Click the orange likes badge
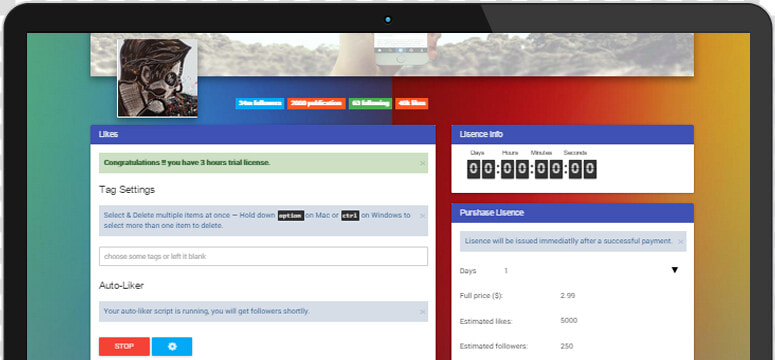Viewport: 775px width, 360px height. [411, 103]
